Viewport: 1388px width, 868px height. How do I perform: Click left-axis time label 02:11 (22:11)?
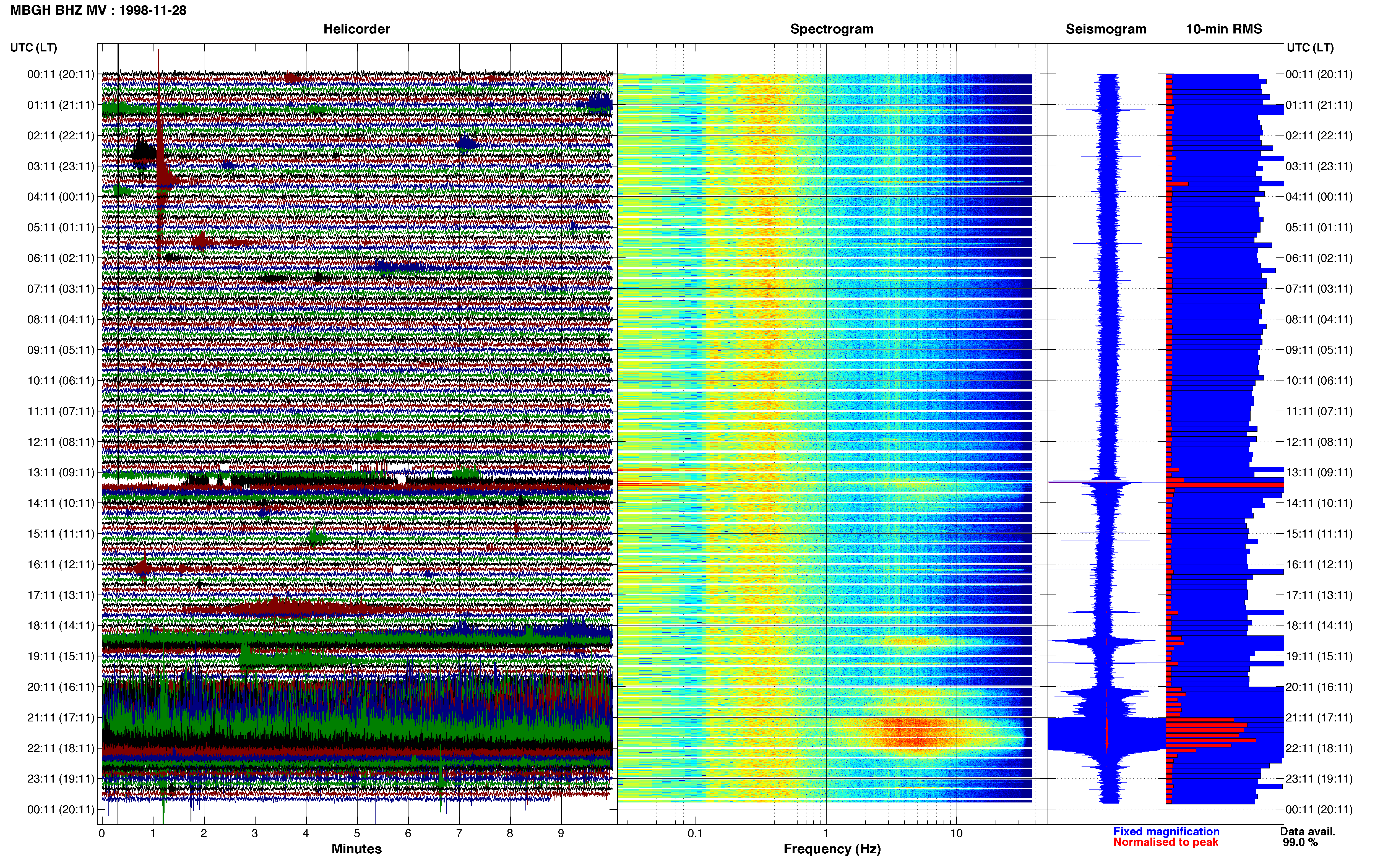(61, 135)
